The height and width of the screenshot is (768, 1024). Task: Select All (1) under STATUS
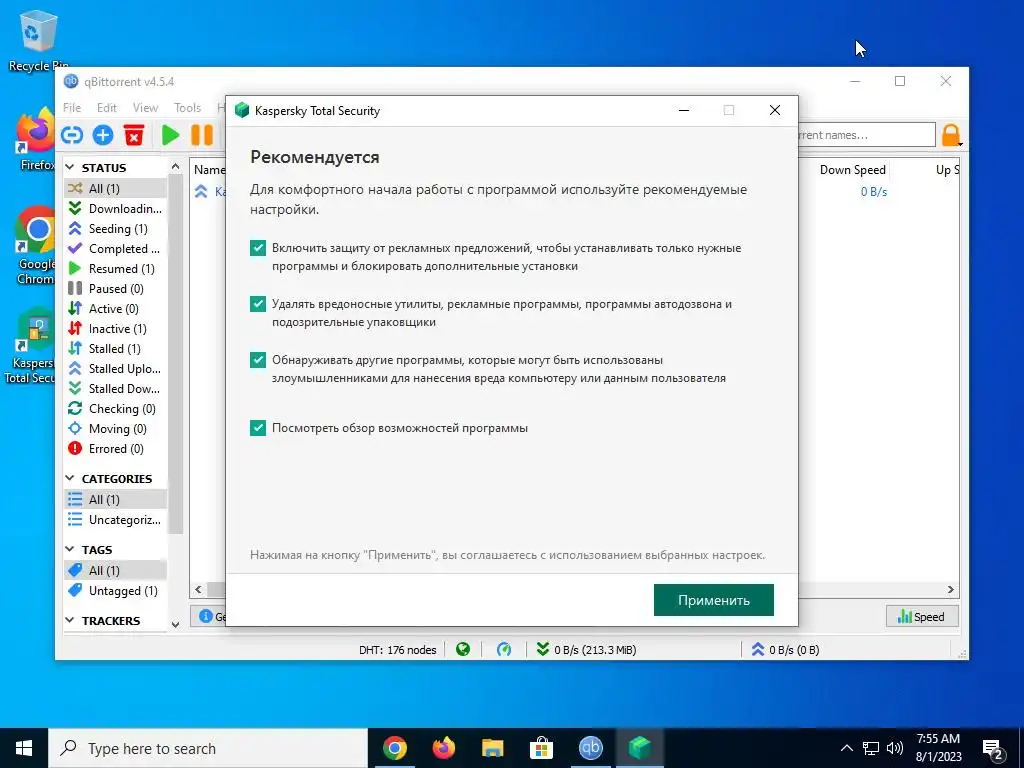click(x=115, y=188)
